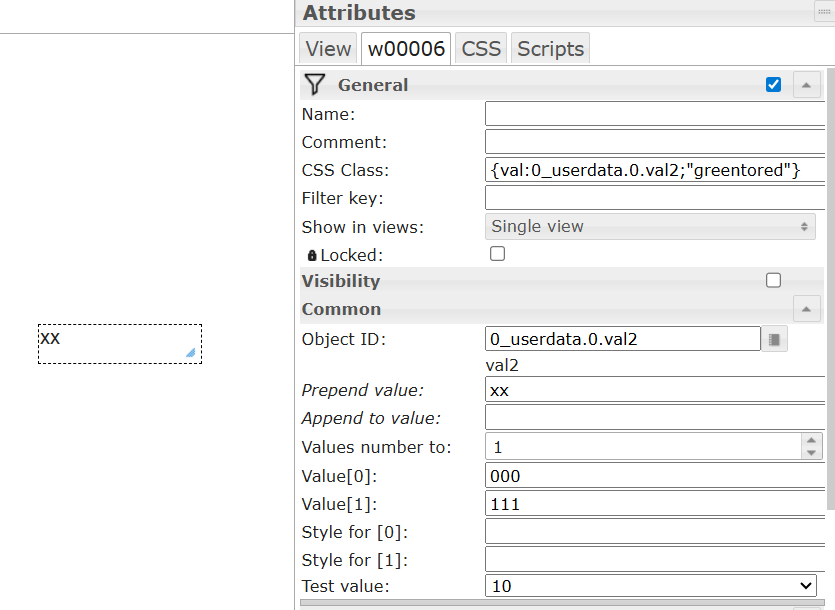Increase the Values number to stepper
835x610 pixels.
tap(811, 440)
